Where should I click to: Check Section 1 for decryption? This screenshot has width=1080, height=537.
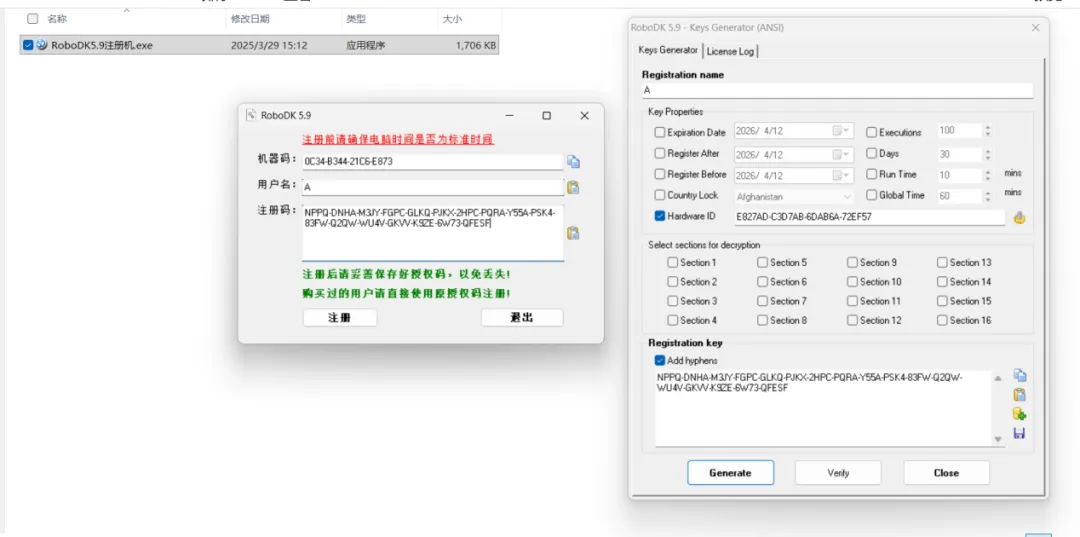point(672,262)
